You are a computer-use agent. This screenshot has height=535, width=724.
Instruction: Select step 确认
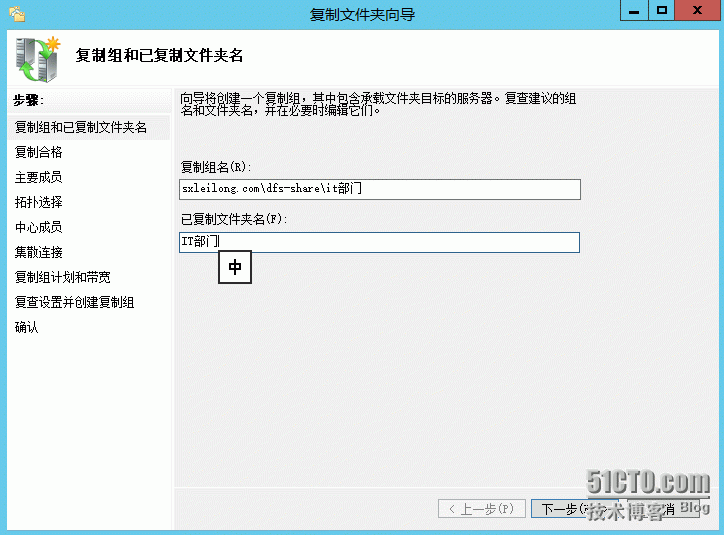[26, 327]
